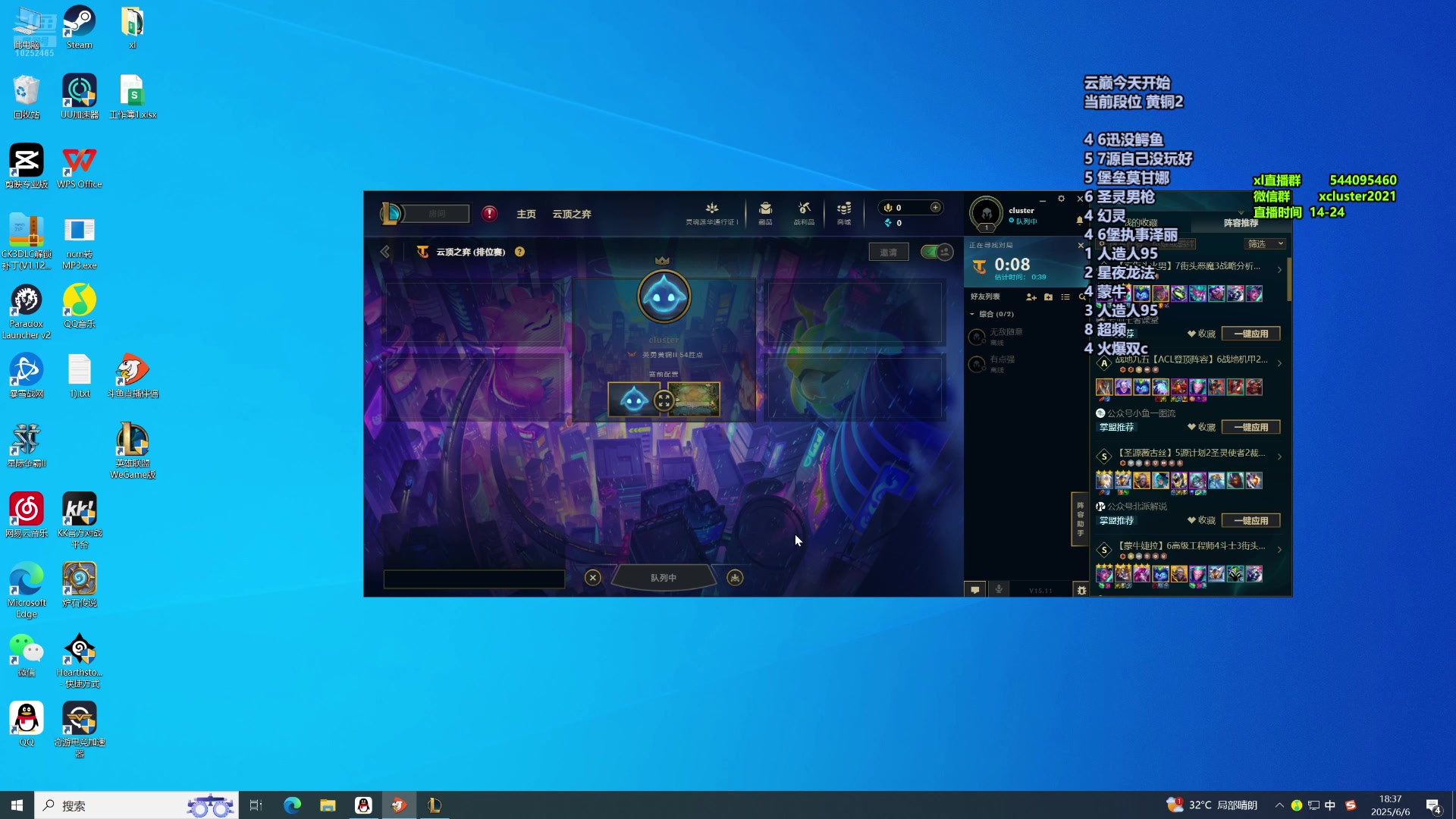Open Microsoft Edge from the taskbar
This screenshot has height=819, width=1456.
point(292,805)
